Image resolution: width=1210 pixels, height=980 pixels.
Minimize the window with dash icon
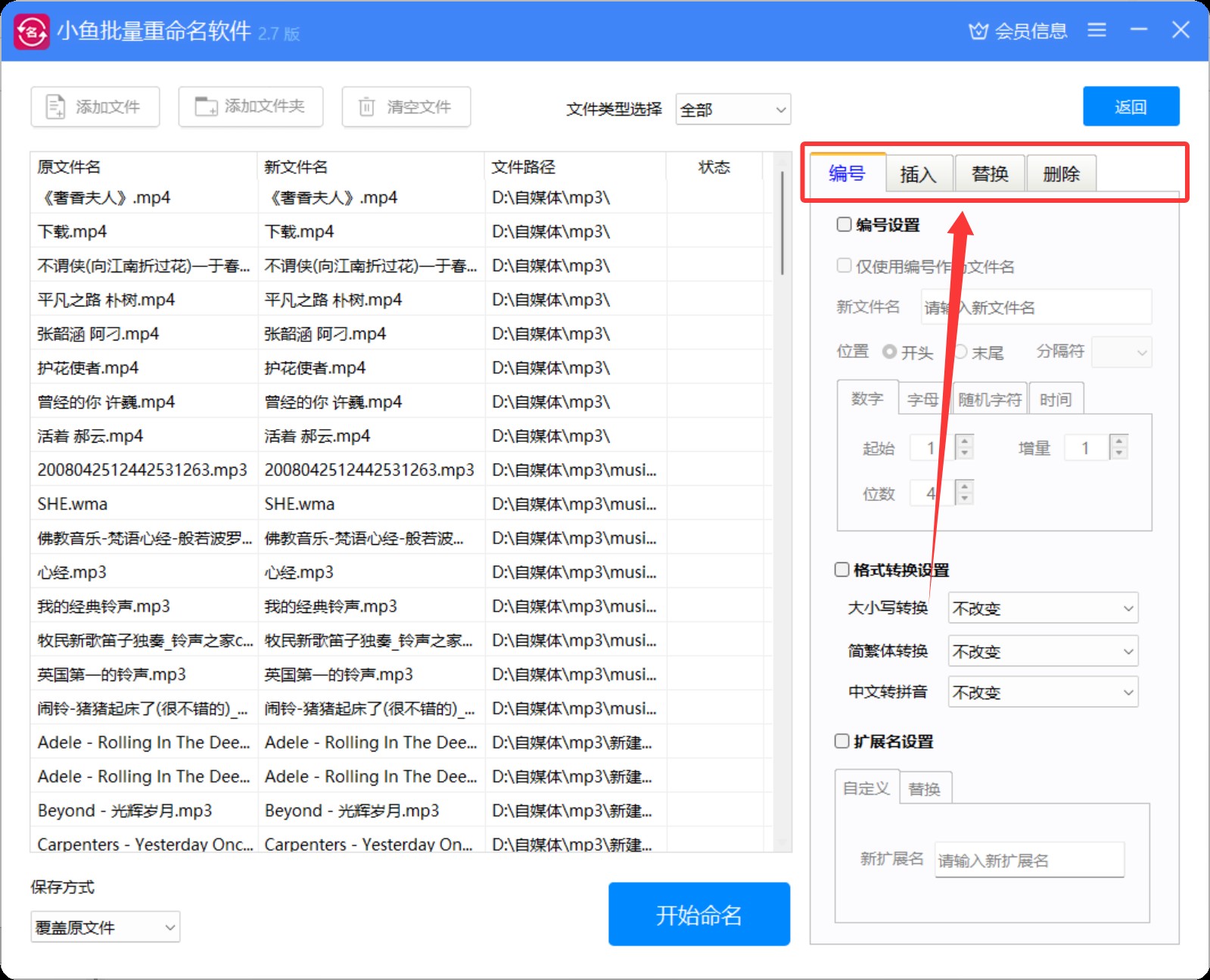pos(1138,30)
